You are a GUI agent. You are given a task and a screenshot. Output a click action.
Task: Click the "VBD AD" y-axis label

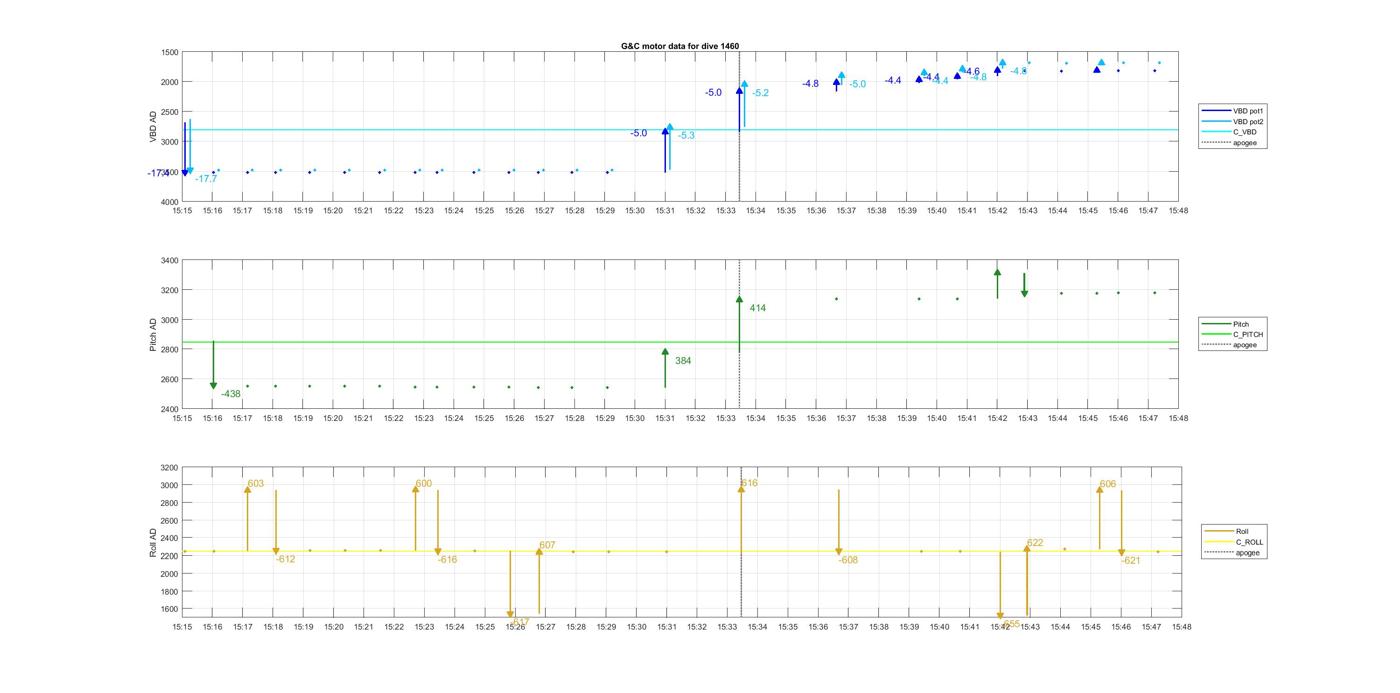pyautogui.click(x=154, y=126)
